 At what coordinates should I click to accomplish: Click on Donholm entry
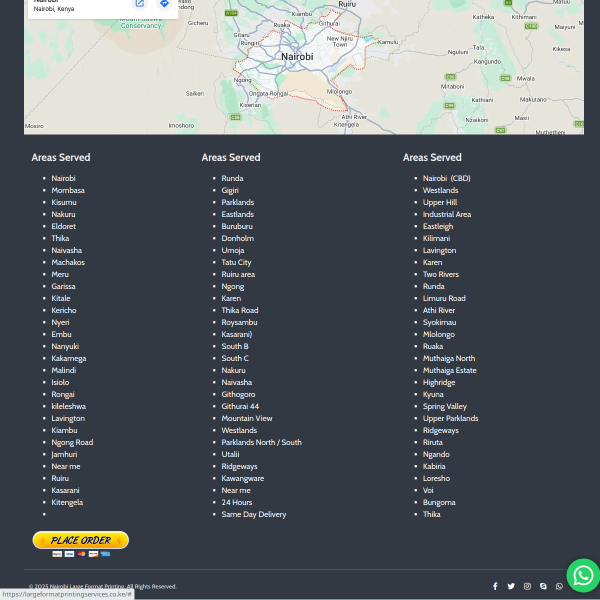pyautogui.click(x=238, y=238)
